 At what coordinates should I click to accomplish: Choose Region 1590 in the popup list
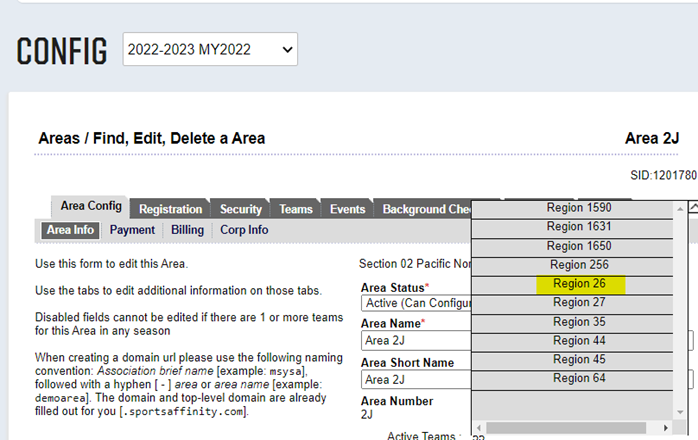(x=579, y=208)
